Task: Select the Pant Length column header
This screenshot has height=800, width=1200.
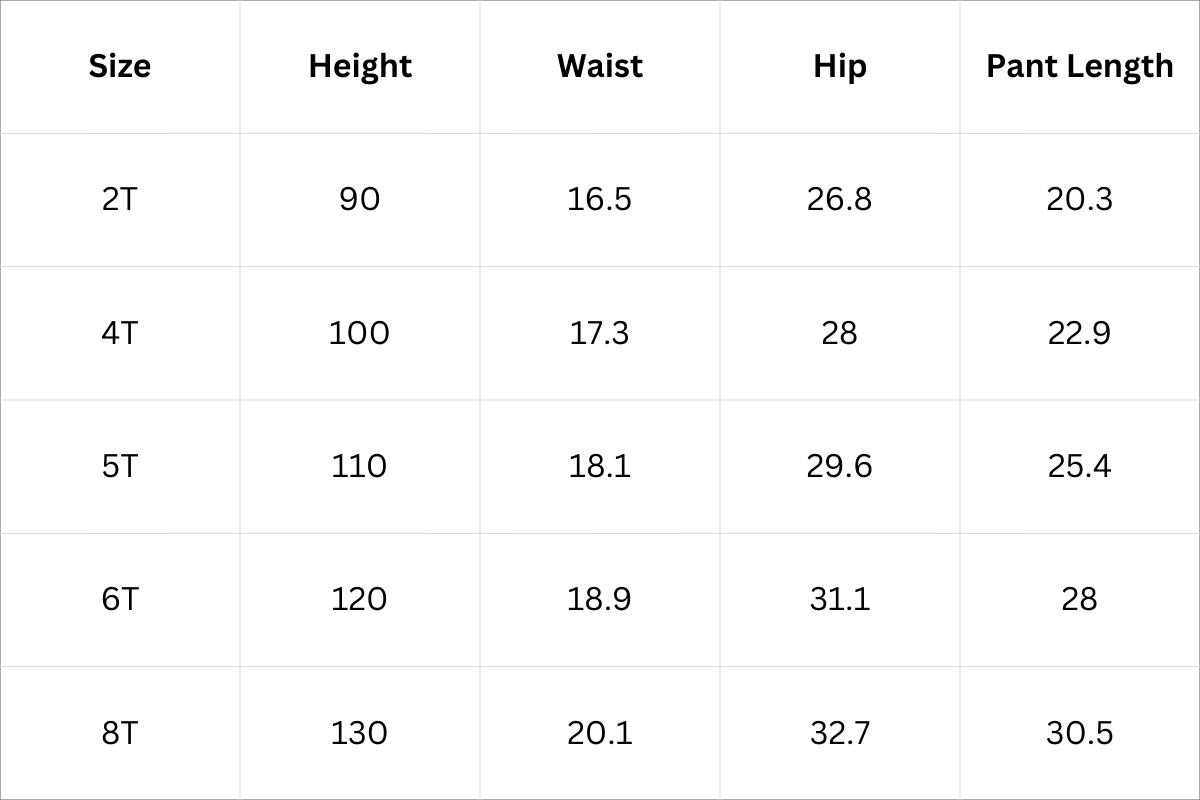Action: click(1079, 66)
